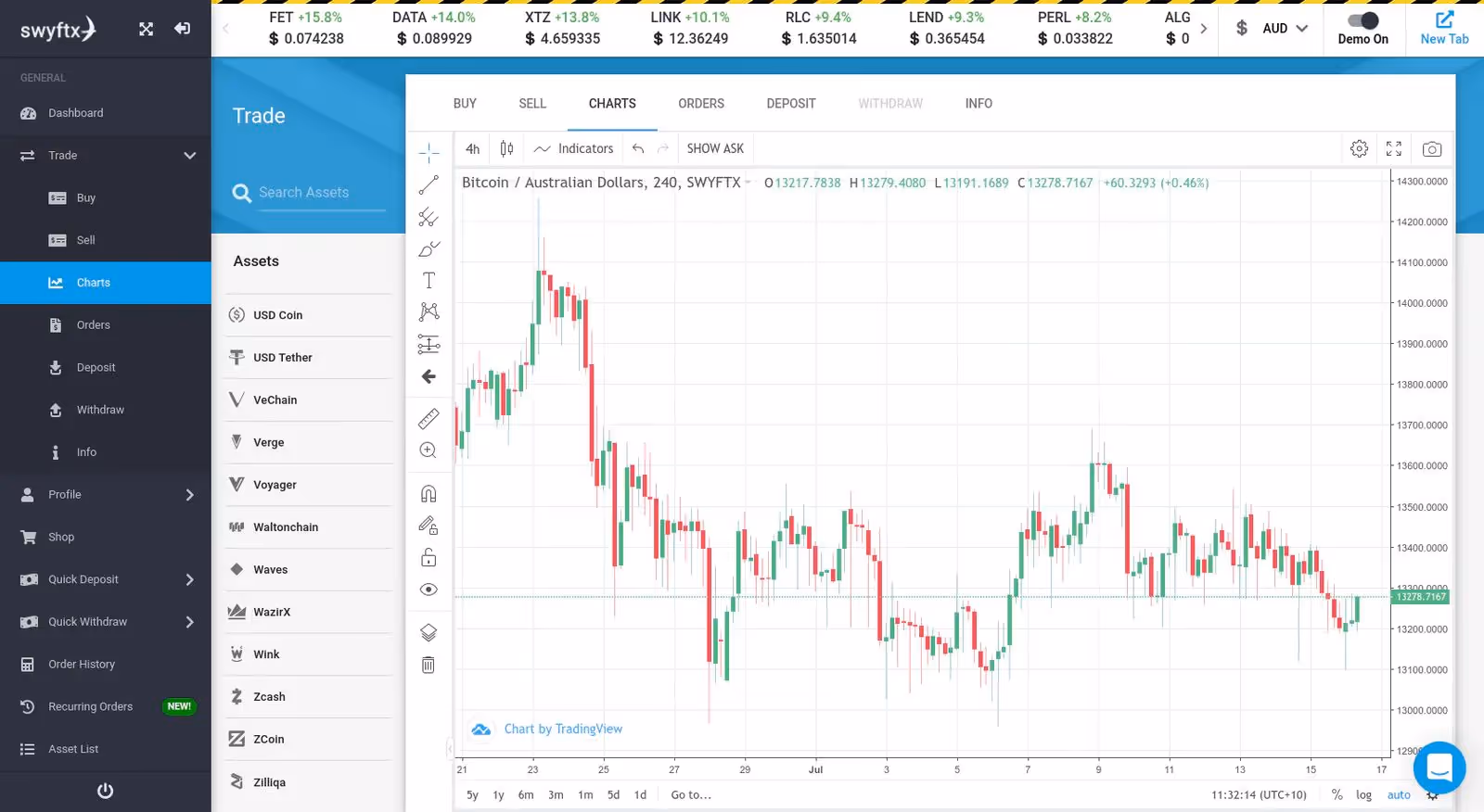Select VeChain from Assets list
This screenshot has width=1484, height=812.
coord(309,400)
